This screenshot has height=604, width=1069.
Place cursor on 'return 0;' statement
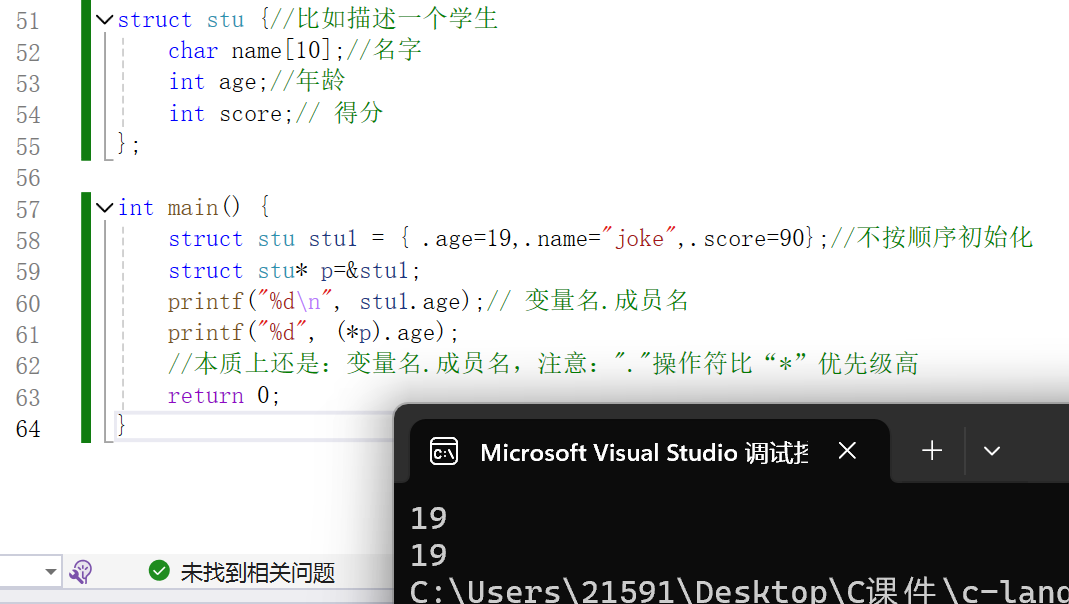click(224, 396)
